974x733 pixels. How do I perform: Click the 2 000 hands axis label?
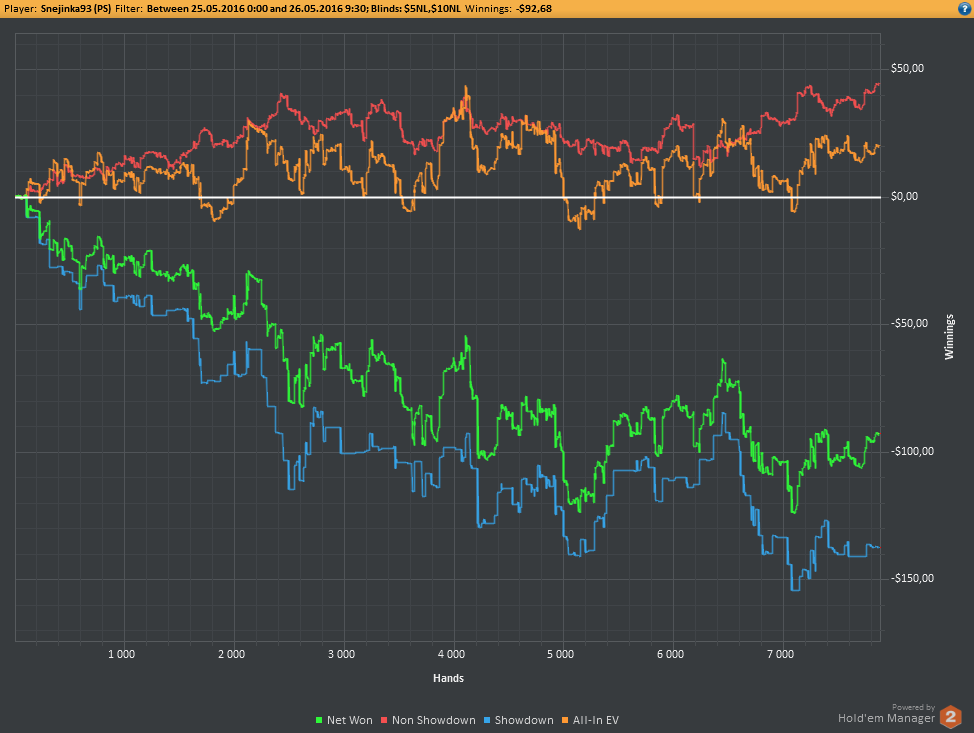click(x=231, y=654)
